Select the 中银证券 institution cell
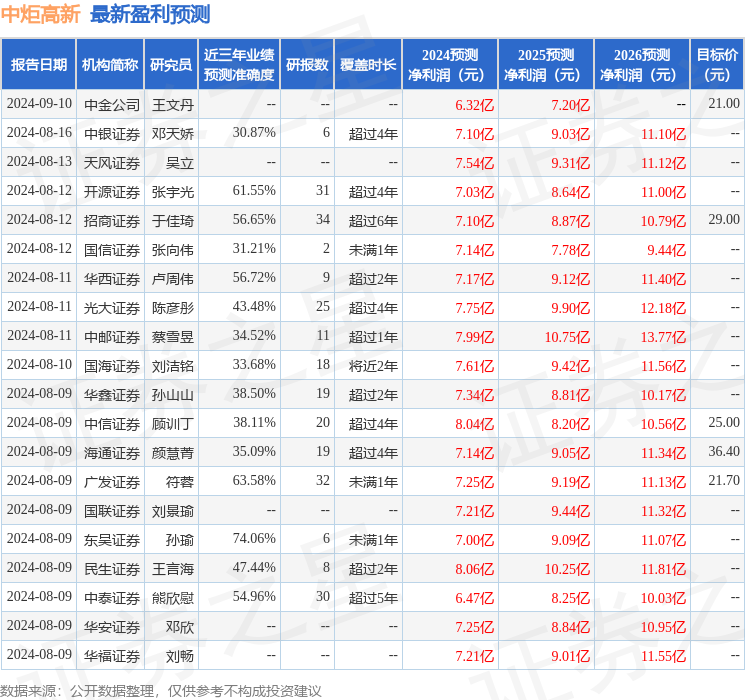The height and width of the screenshot is (700, 745). click(112, 134)
